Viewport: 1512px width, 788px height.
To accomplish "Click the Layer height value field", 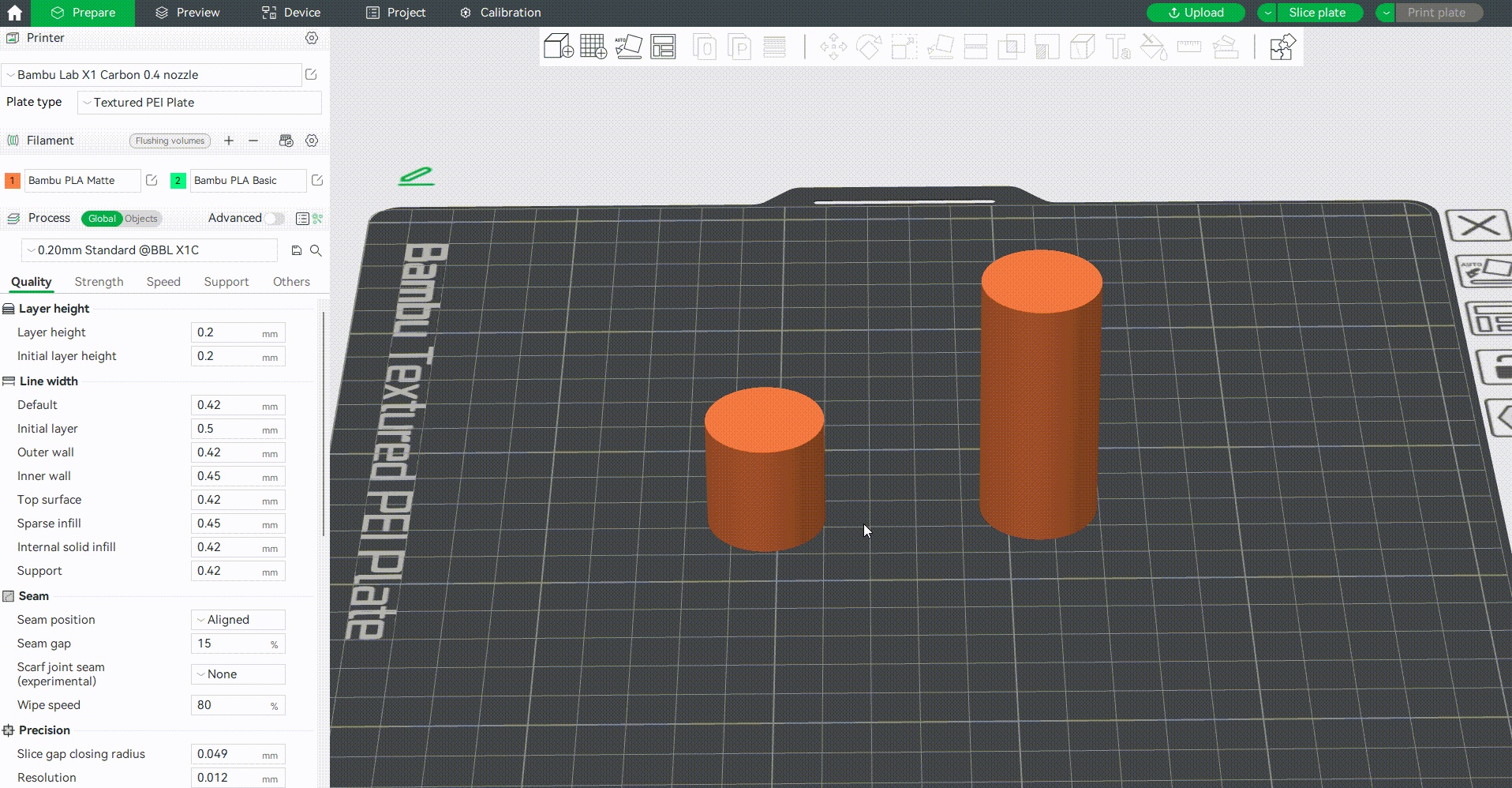I will click(x=238, y=332).
